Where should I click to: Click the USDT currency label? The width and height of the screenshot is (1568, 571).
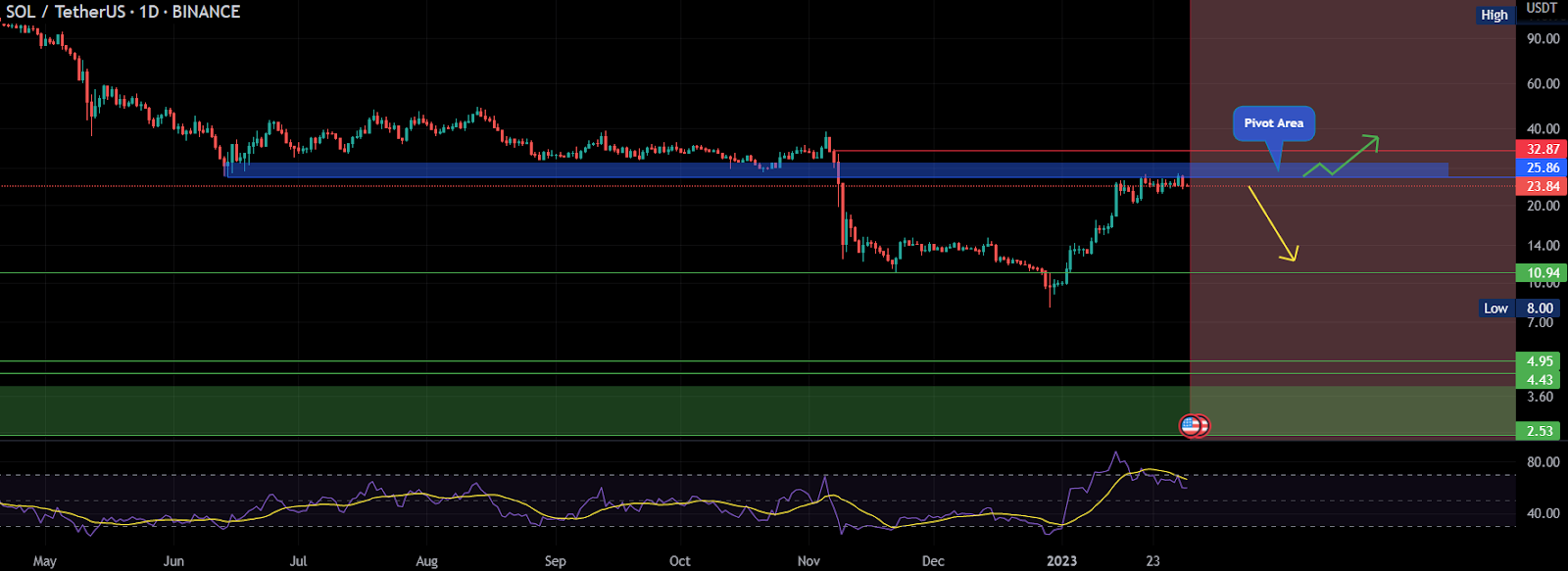[1542, 8]
